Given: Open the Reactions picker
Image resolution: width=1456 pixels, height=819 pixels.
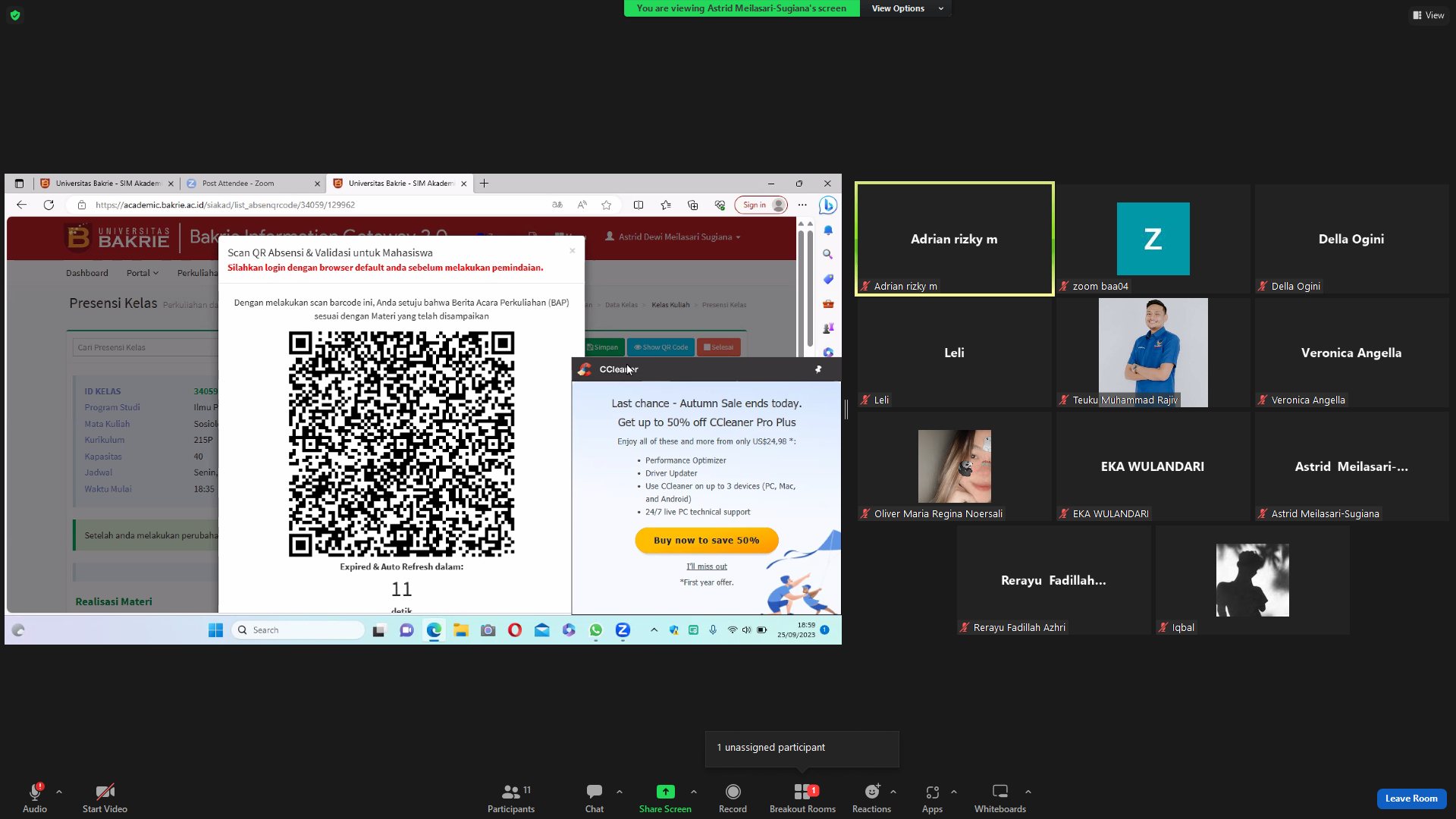Looking at the screenshot, I should click(871, 798).
